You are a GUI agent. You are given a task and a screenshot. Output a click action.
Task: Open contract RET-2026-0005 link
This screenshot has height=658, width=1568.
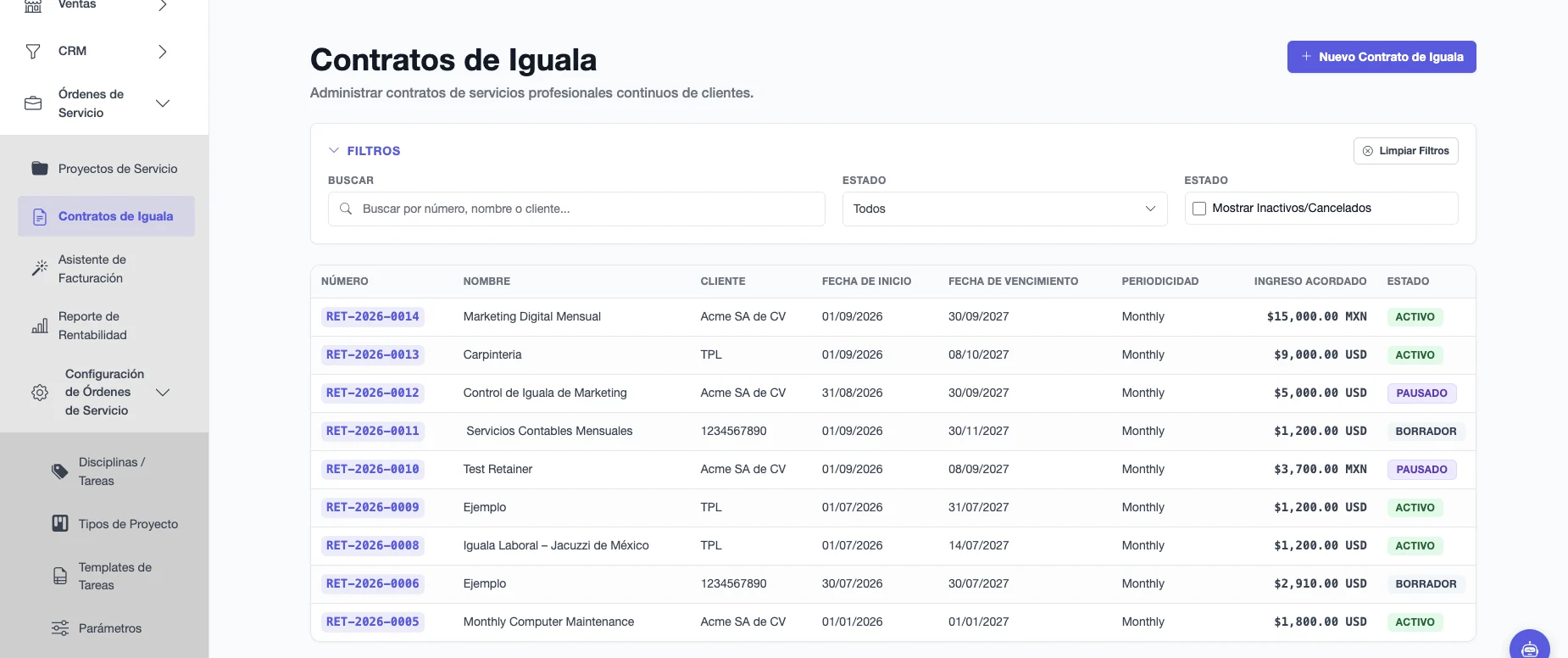pos(373,622)
